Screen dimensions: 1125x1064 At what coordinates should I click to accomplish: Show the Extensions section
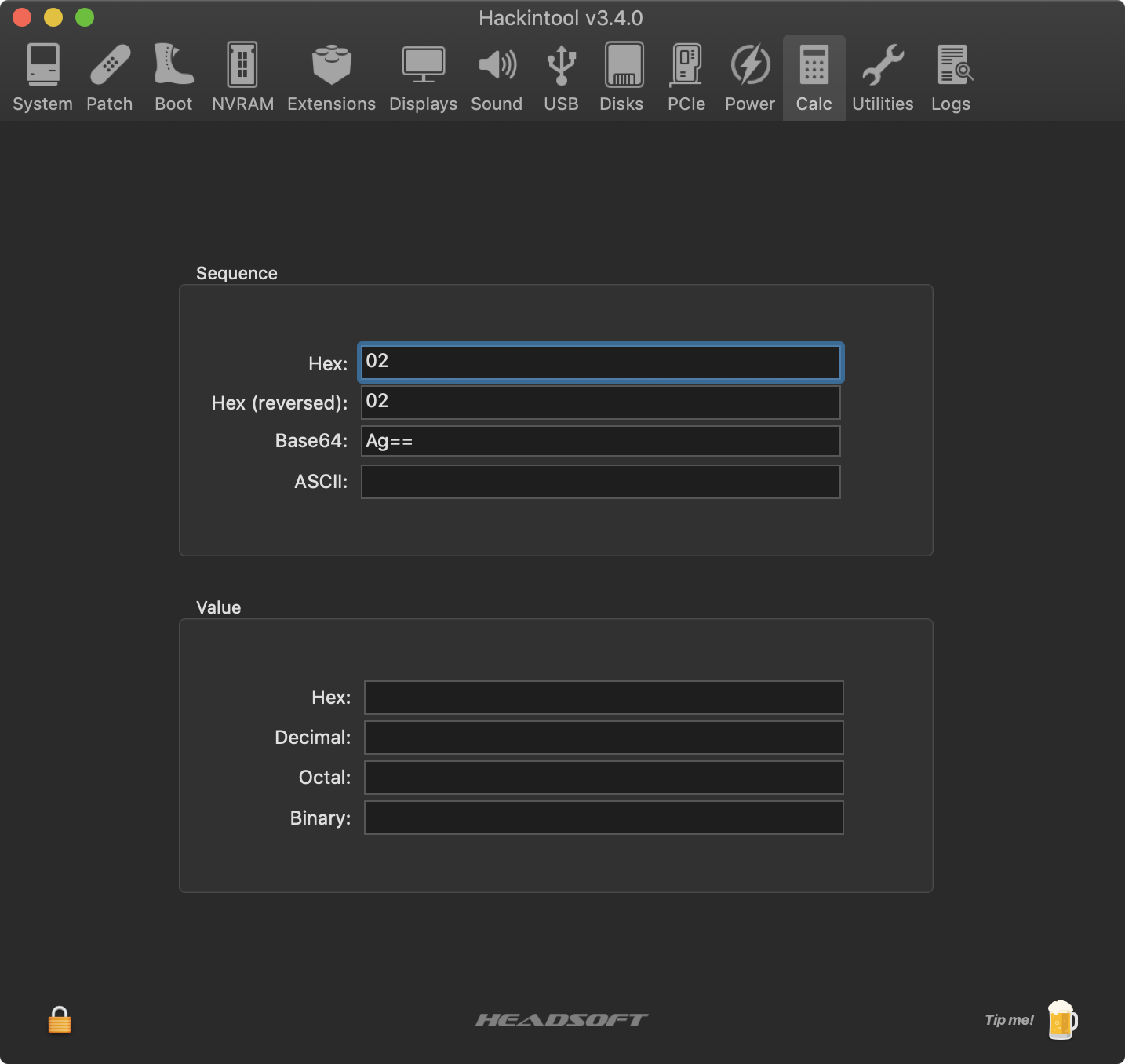[x=331, y=78]
